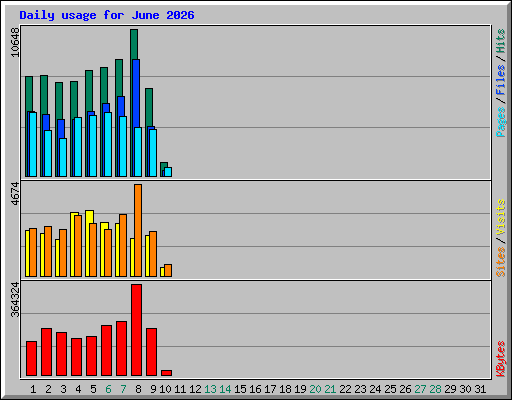Click the small red KBytes bar for day 10
The height and width of the screenshot is (400, 512).
[166, 373]
